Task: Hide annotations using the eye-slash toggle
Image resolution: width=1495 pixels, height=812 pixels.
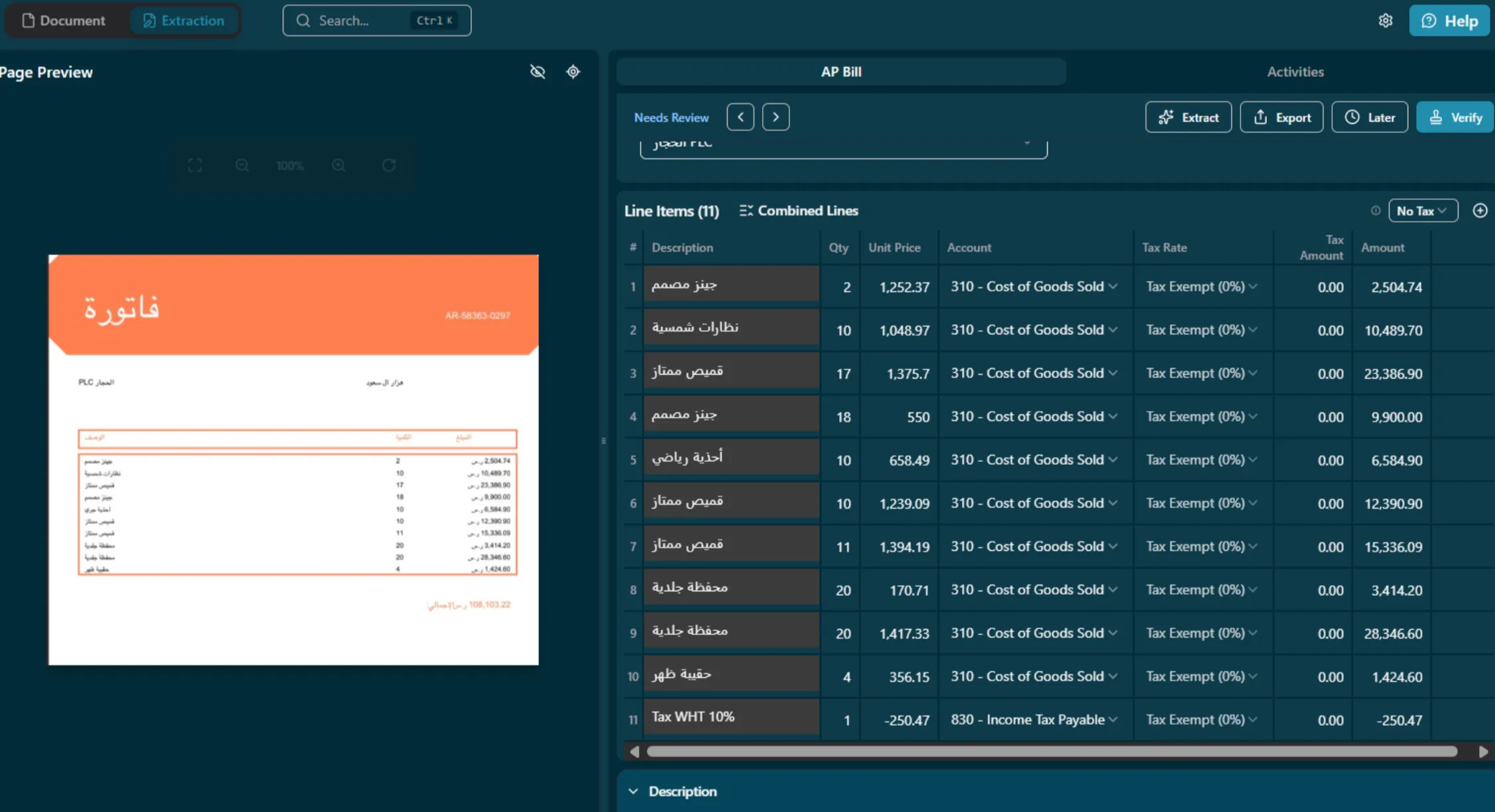Action: coord(537,72)
